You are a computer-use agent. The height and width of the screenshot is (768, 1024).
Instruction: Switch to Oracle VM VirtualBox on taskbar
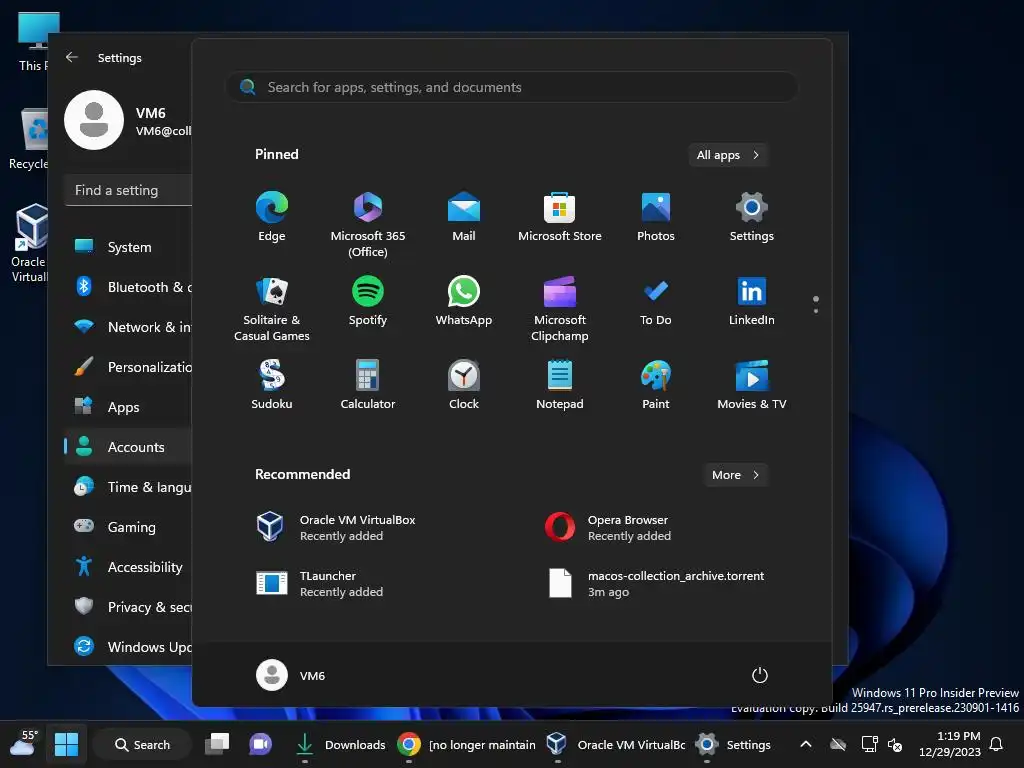click(x=615, y=744)
